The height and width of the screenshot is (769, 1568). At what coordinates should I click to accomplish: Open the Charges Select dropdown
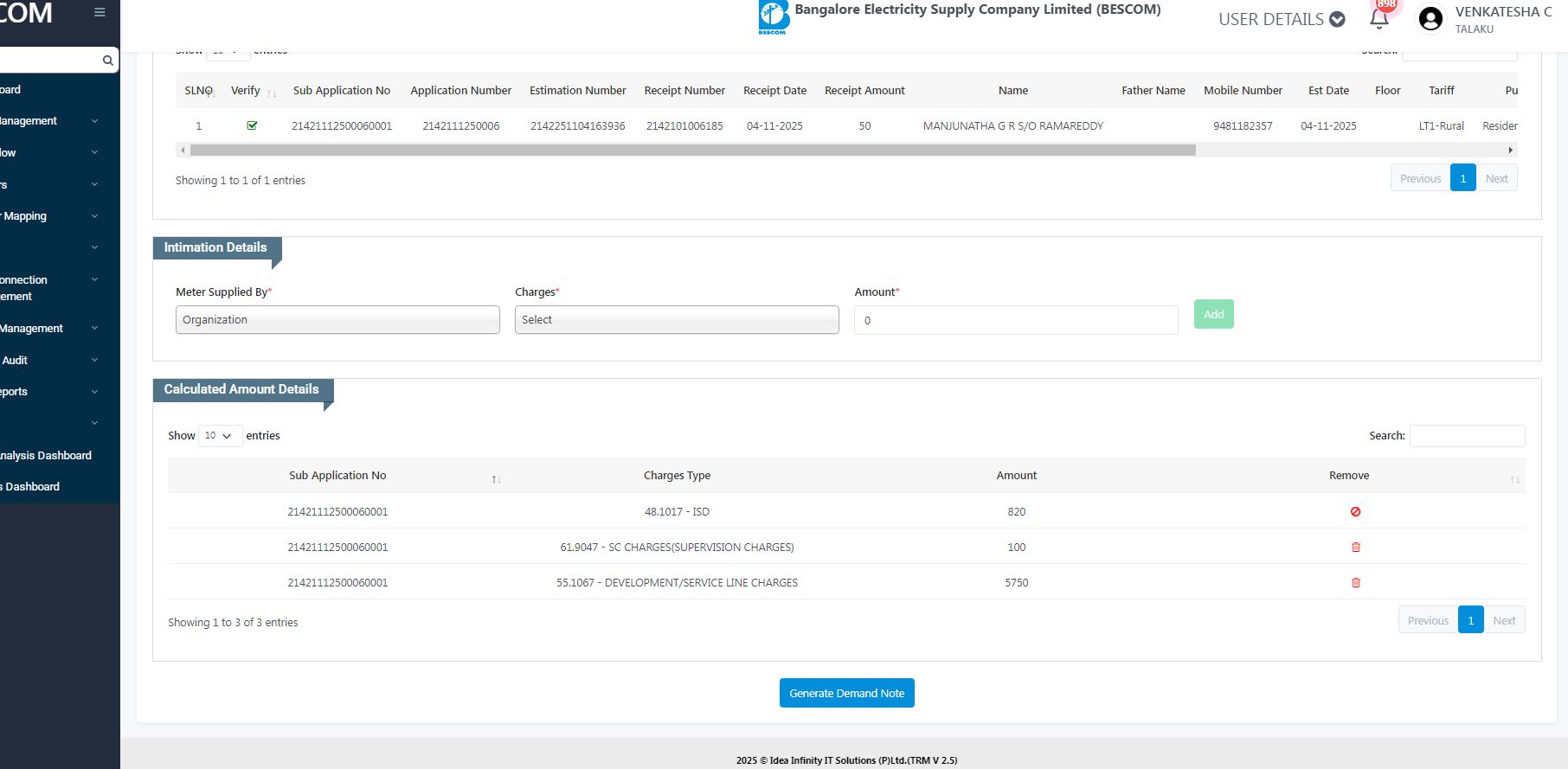[x=676, y=320]
